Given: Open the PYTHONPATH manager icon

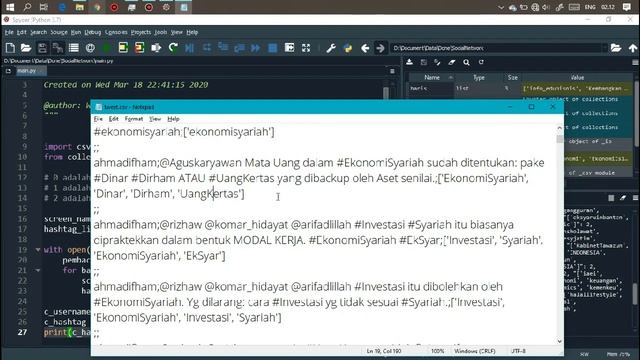Looking at the screenshot, I should point(348,48).
